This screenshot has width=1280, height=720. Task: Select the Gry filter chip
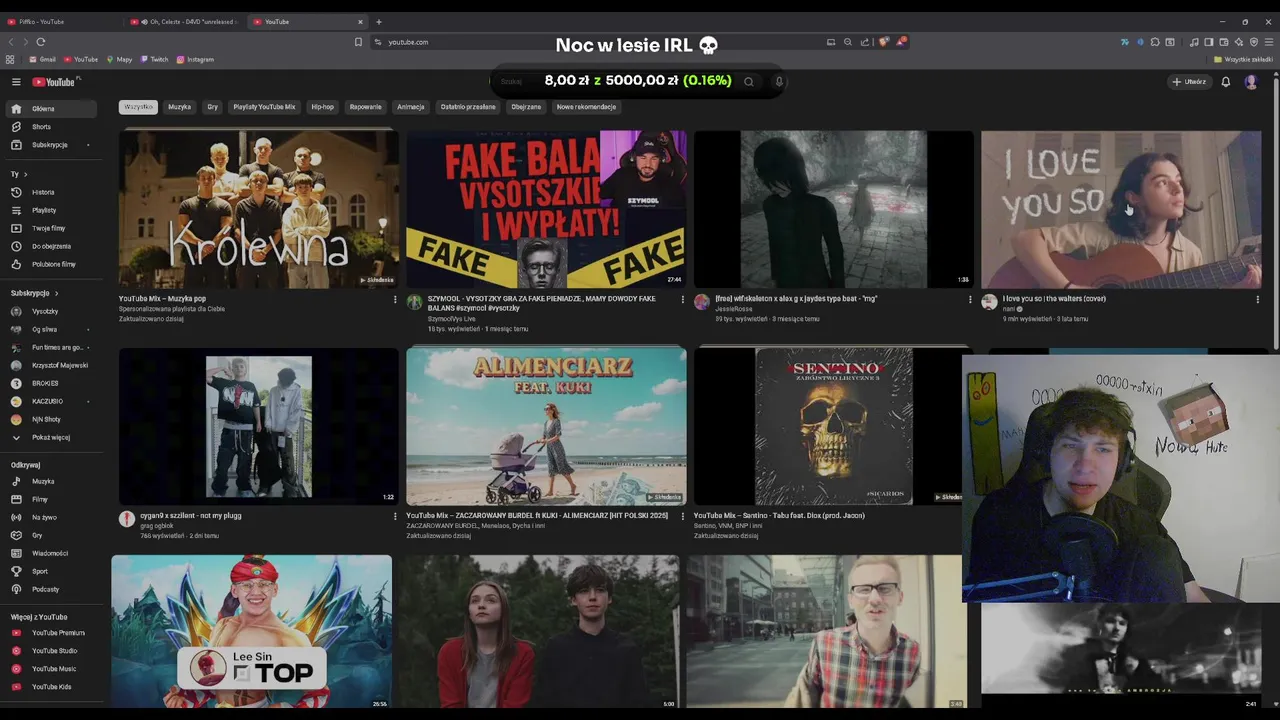click(x=212, y=107)
